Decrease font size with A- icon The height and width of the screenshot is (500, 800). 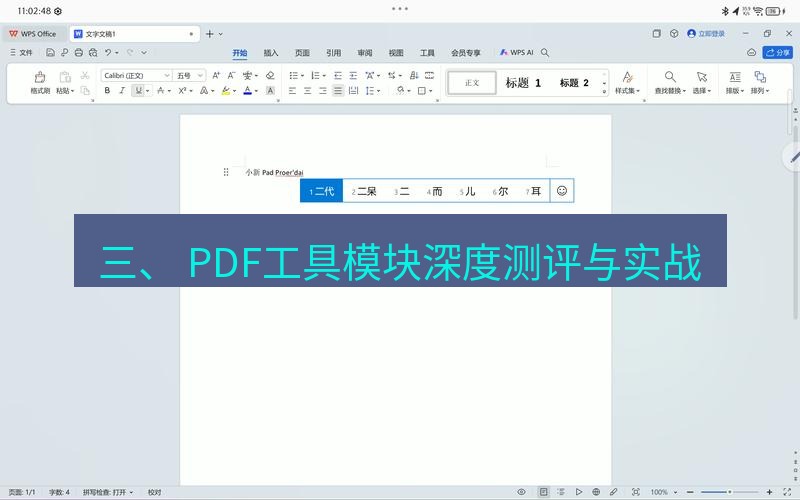tap(231, 76)
